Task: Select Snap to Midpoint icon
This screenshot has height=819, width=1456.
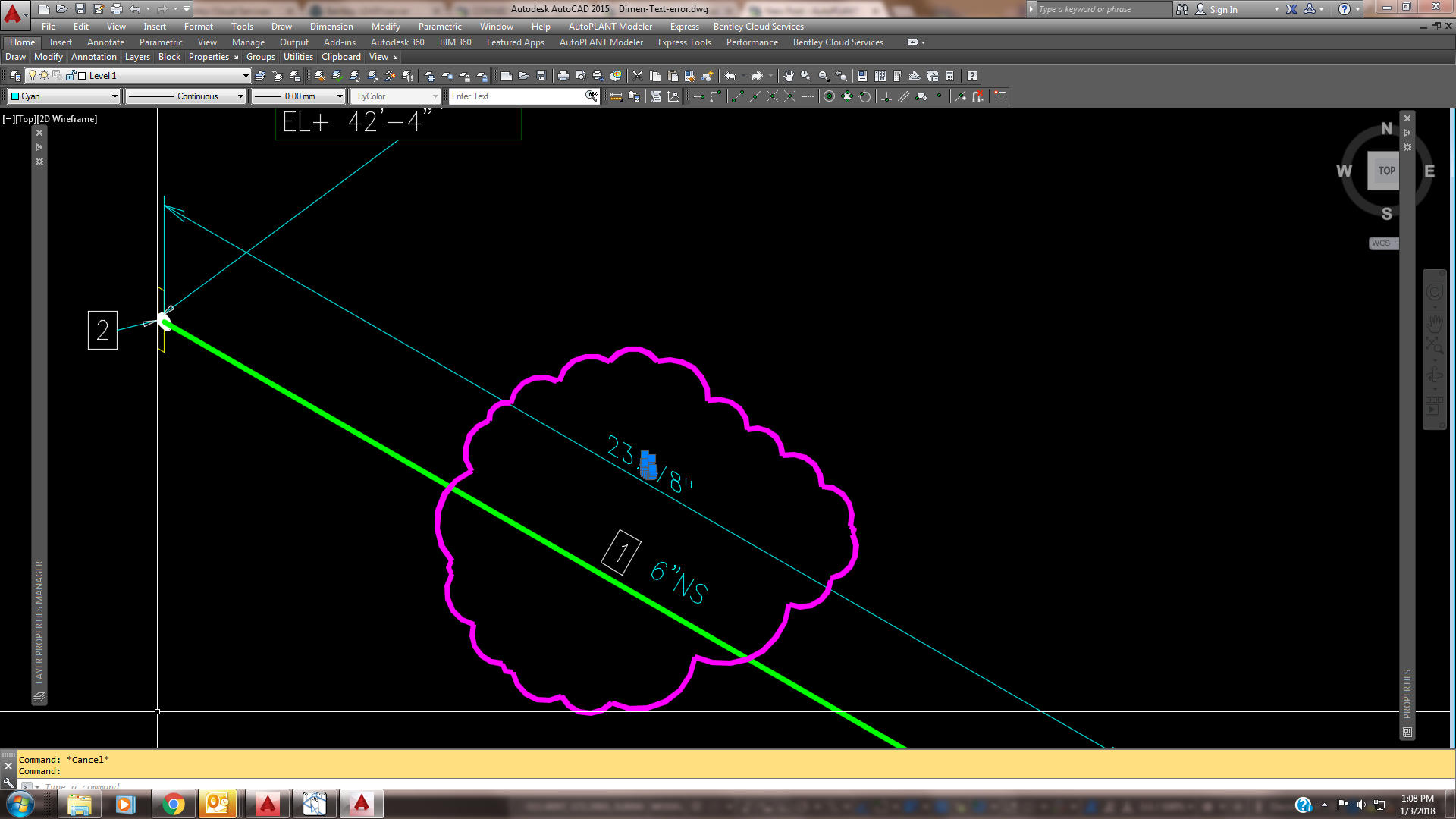Action: coord(755,96)
